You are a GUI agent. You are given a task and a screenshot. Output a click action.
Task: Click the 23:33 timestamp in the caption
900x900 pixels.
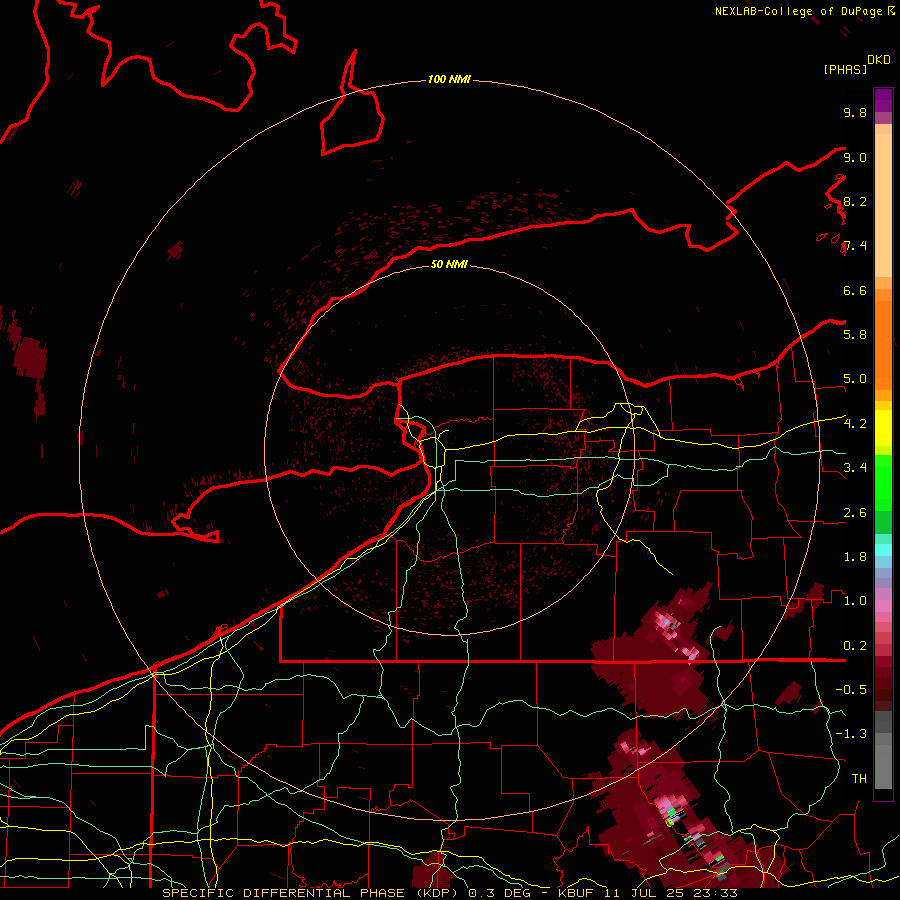coord(713,893)
